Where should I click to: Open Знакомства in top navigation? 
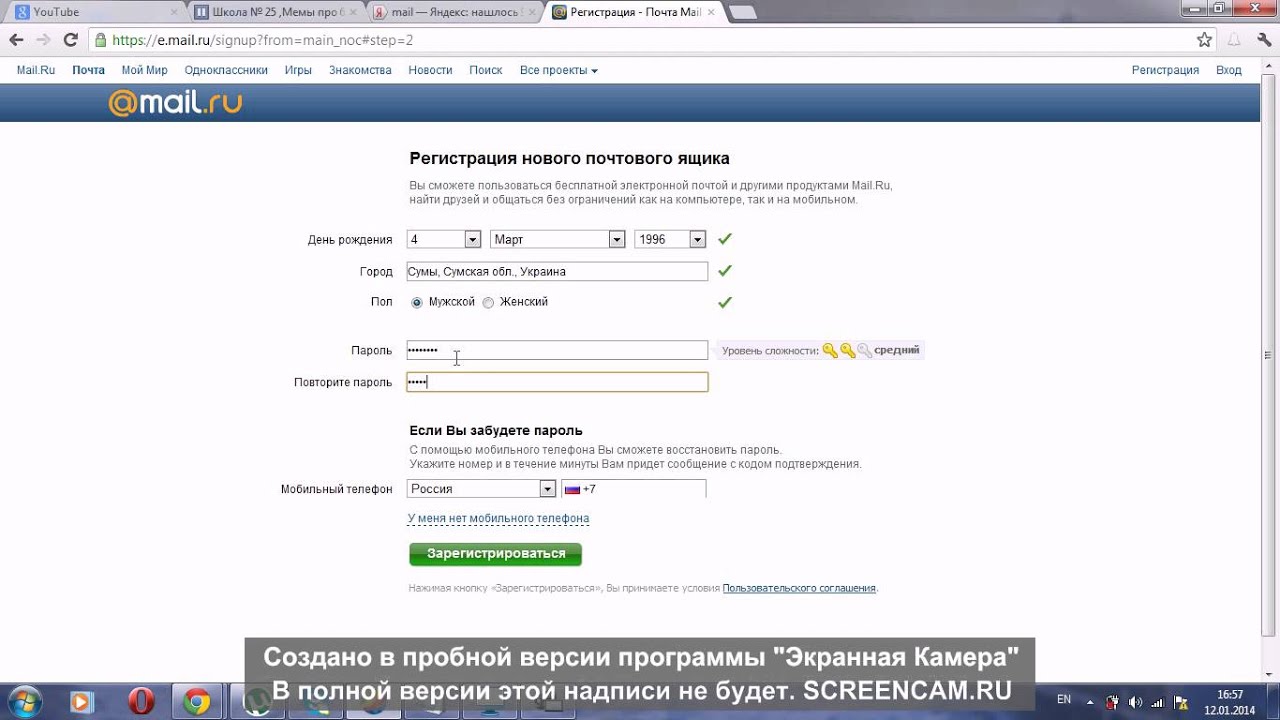(x=360, y=70)
